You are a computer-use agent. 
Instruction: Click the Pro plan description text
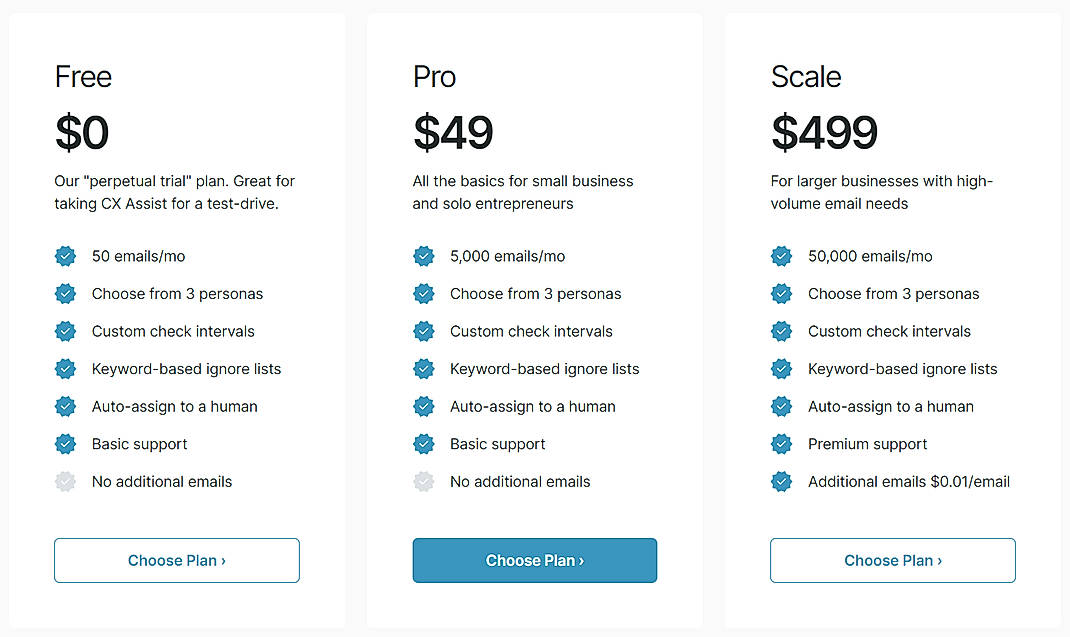pyautogui.click(x=522, y=192)
